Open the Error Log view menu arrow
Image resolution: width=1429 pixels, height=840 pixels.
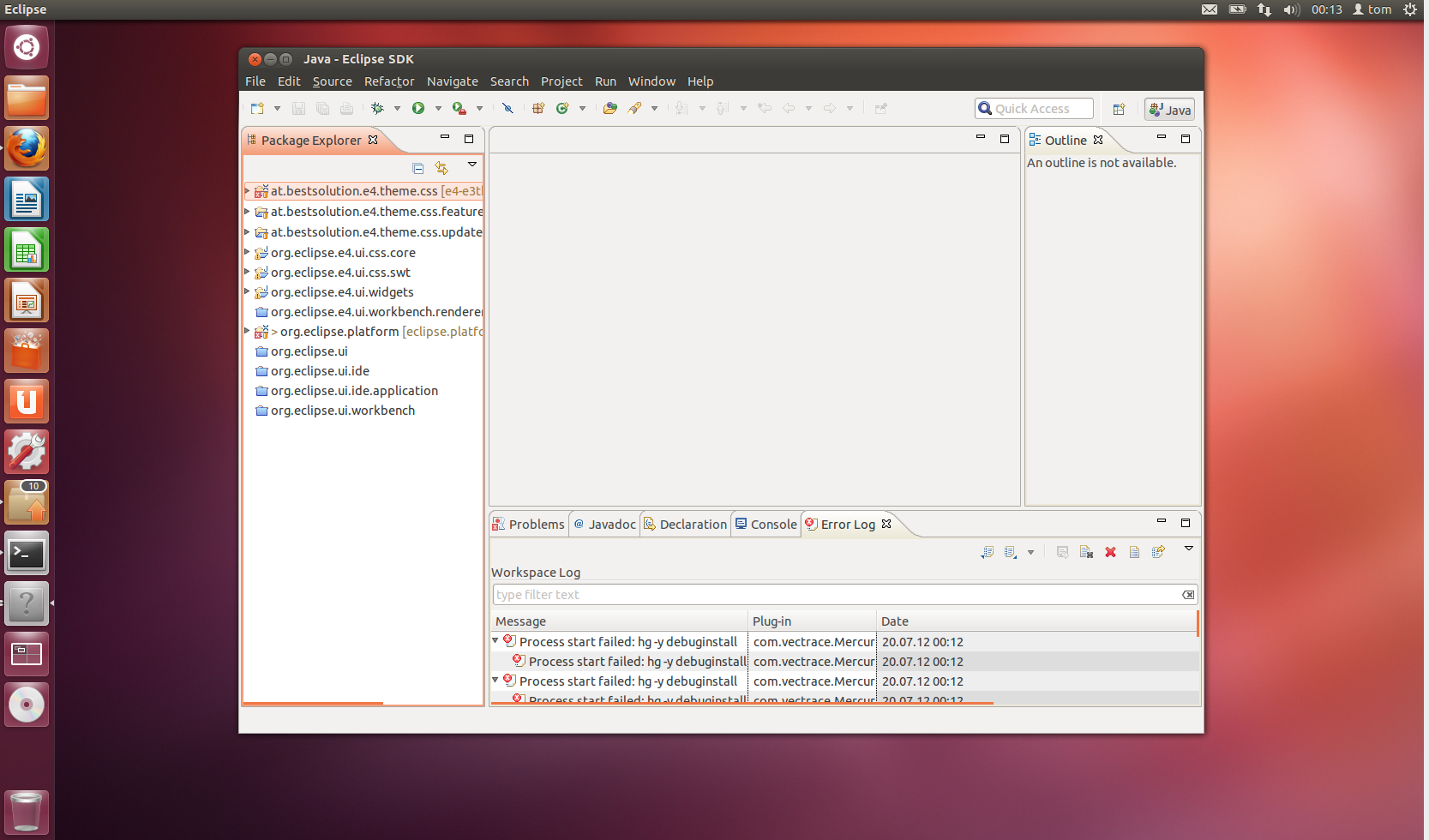pyautogui.click(x=1189, y=549)
